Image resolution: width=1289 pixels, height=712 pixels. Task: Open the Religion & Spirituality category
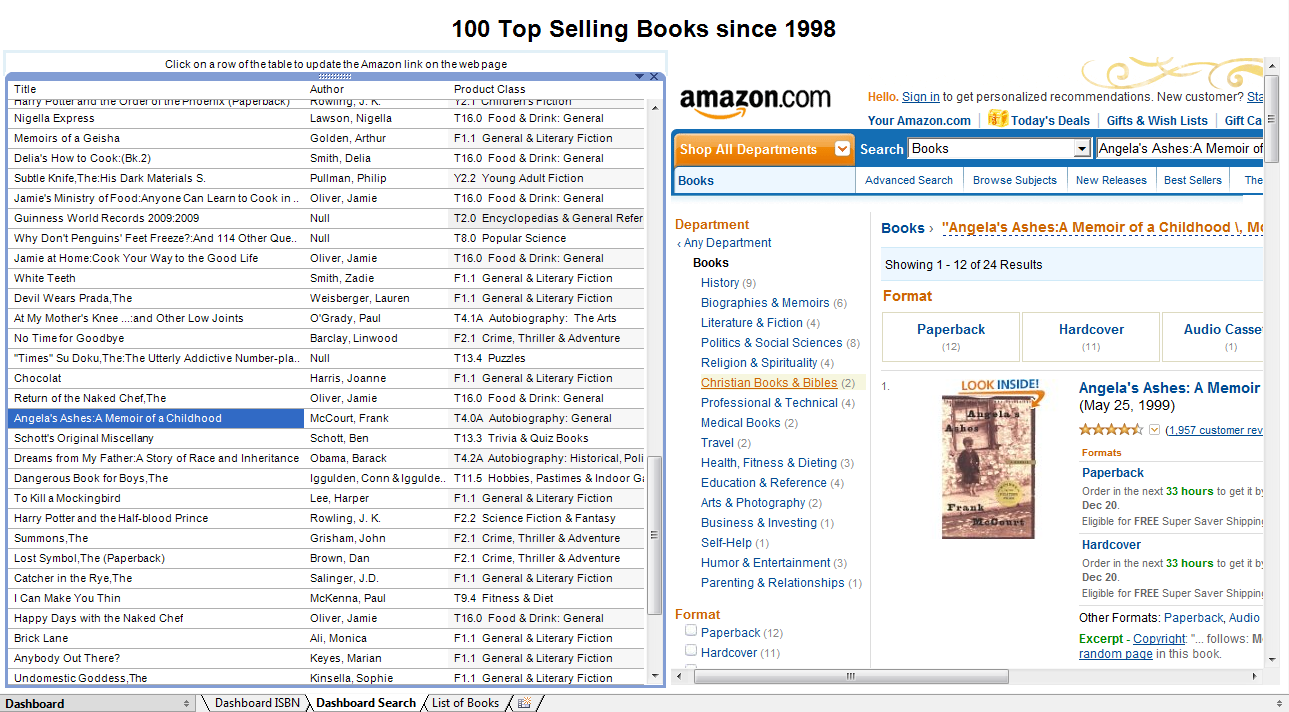[759, 363]
